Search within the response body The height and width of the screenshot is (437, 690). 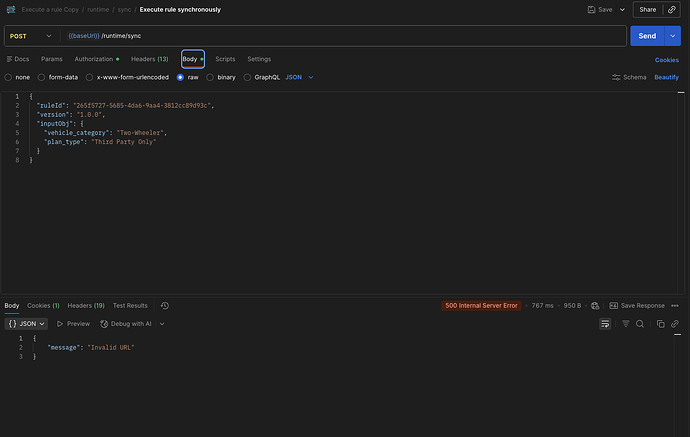[640, 324]
